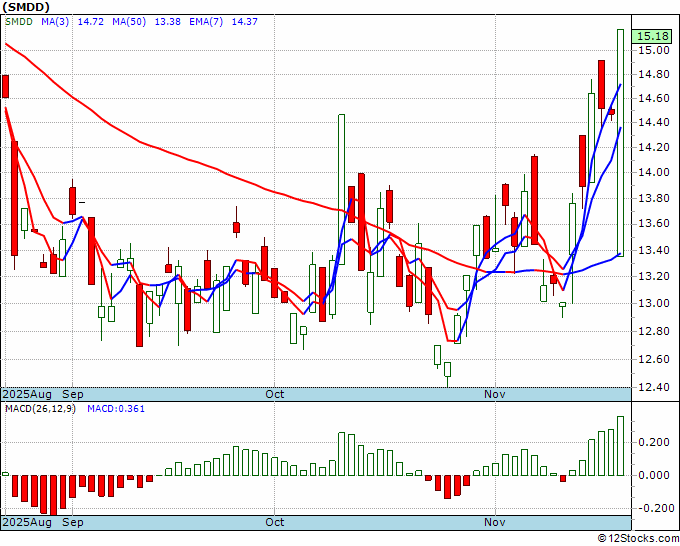Click Oct on price chart time axis

[x=275, y=394]
